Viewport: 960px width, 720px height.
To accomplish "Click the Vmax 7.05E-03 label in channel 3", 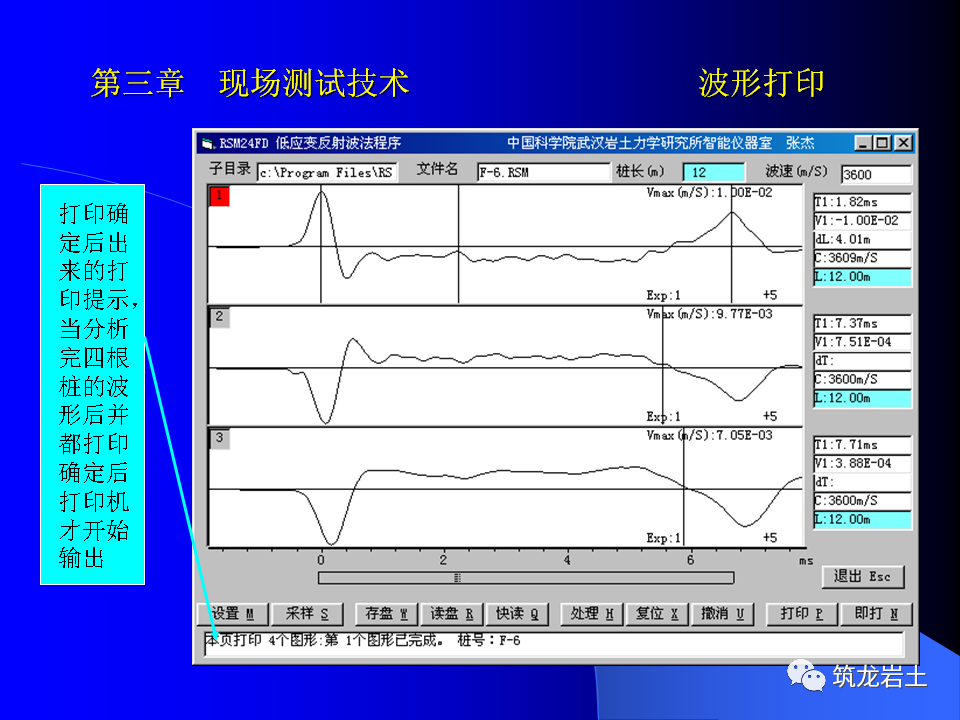I will point(710,435).
